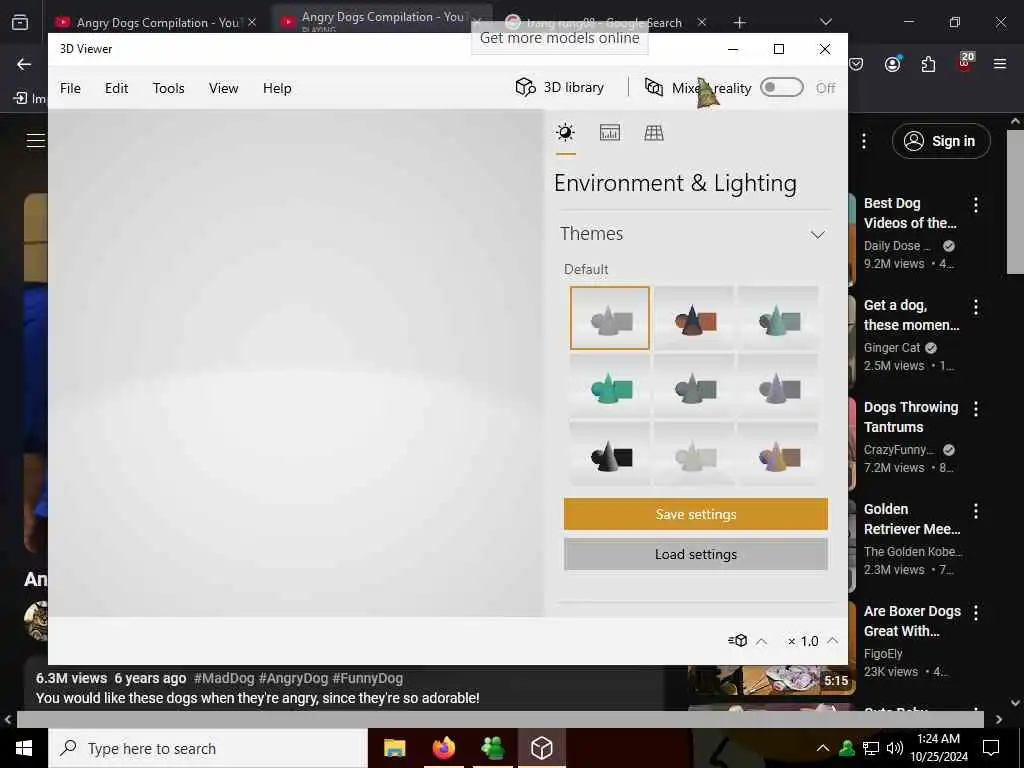1024x768 pixels.
Task: Select the purple and gold theme thumbnail
Action: 778,455
